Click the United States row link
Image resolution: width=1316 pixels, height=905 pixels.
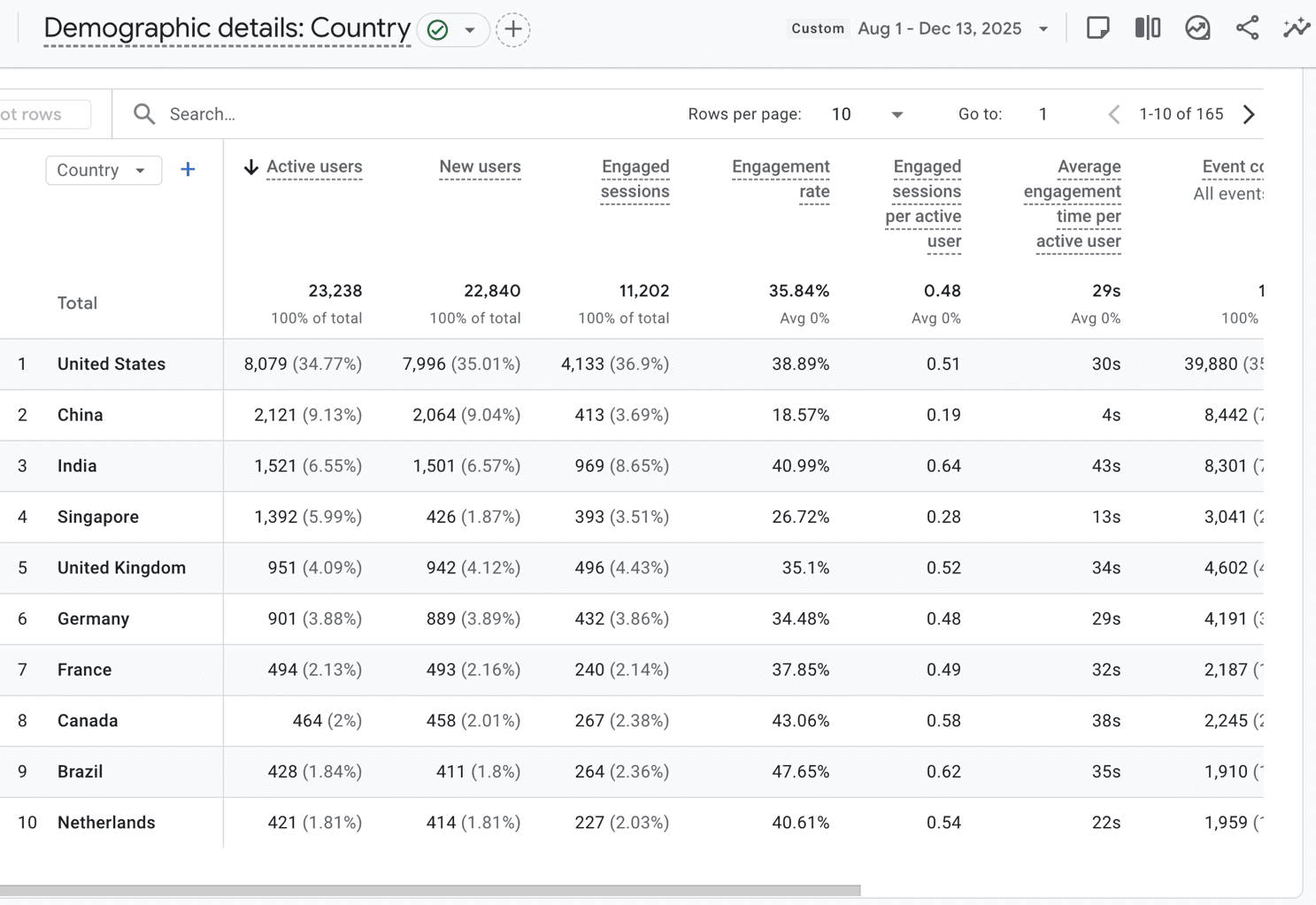click(x=111, y=364)
